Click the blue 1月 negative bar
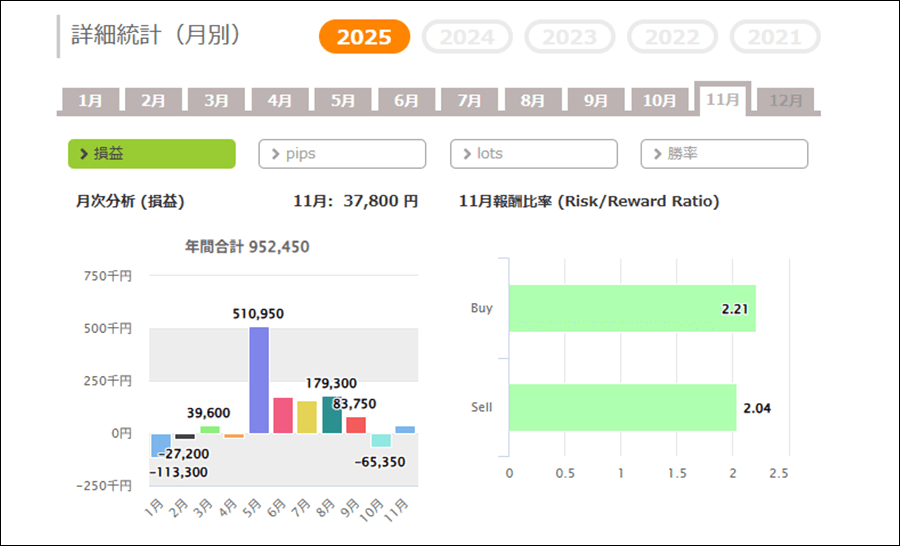The height and width of the screenshot is (546, 900). 160,445
